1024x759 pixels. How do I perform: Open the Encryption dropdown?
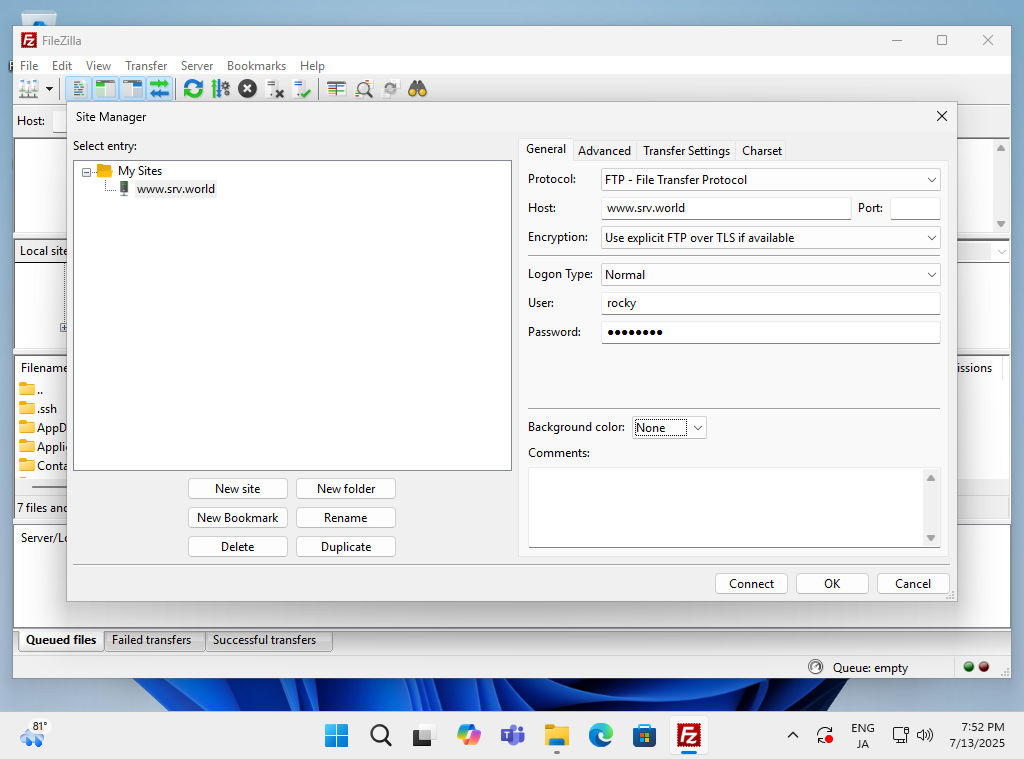point(770,238)
